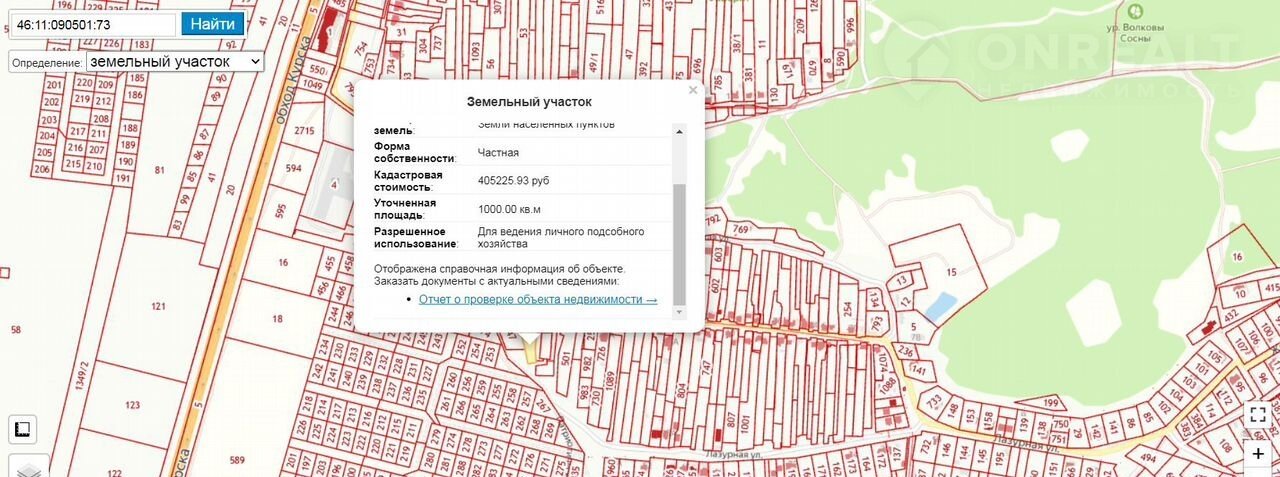Switch map to fullscreen mode

click(x=1258, y=414)
